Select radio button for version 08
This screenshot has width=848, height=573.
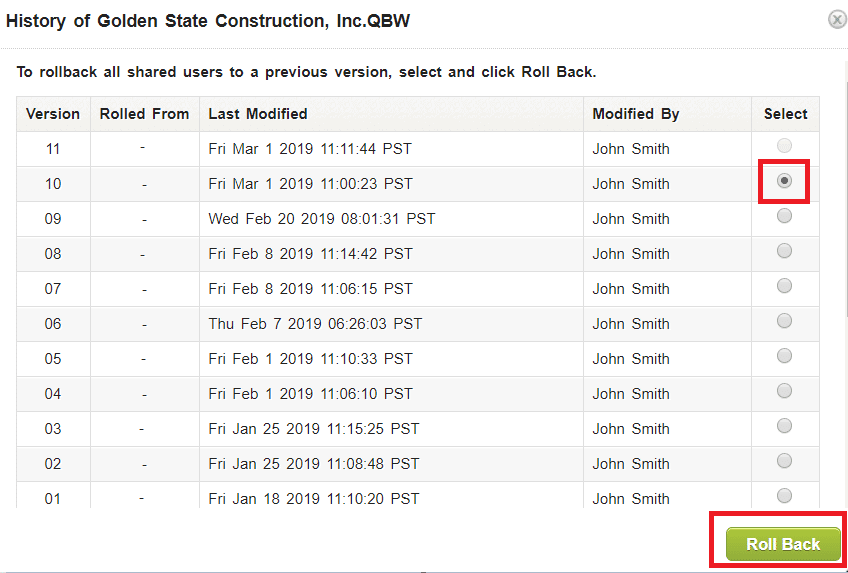(785, 251)
